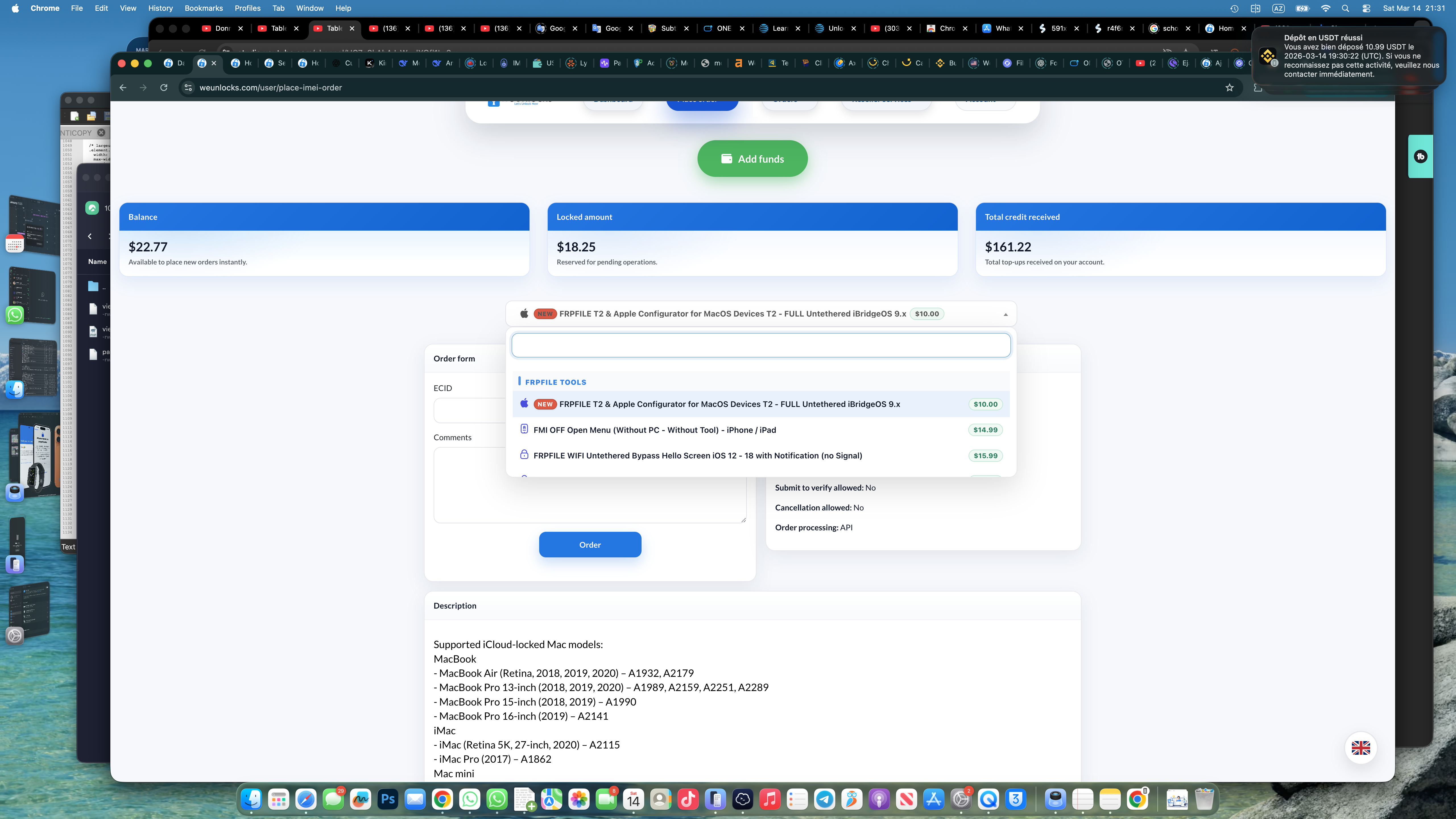
Task: Open FaceTime from the Dock
Action: (606, 799)
